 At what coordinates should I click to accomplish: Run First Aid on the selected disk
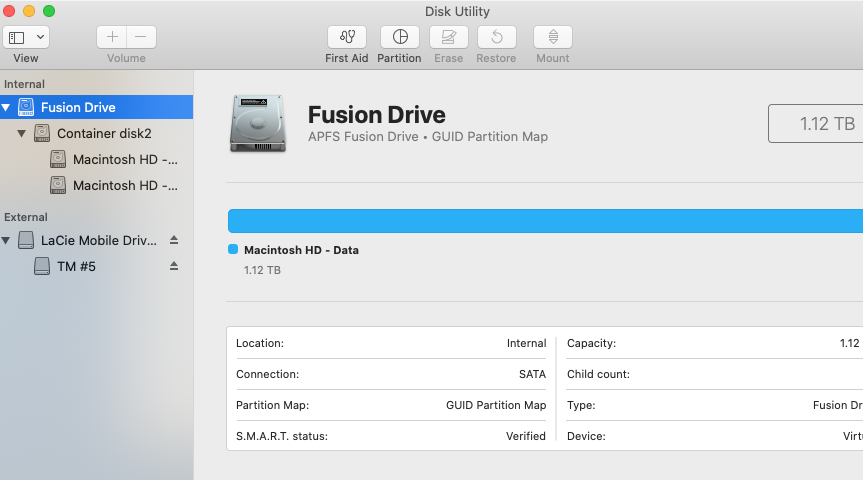coord(347,37)
